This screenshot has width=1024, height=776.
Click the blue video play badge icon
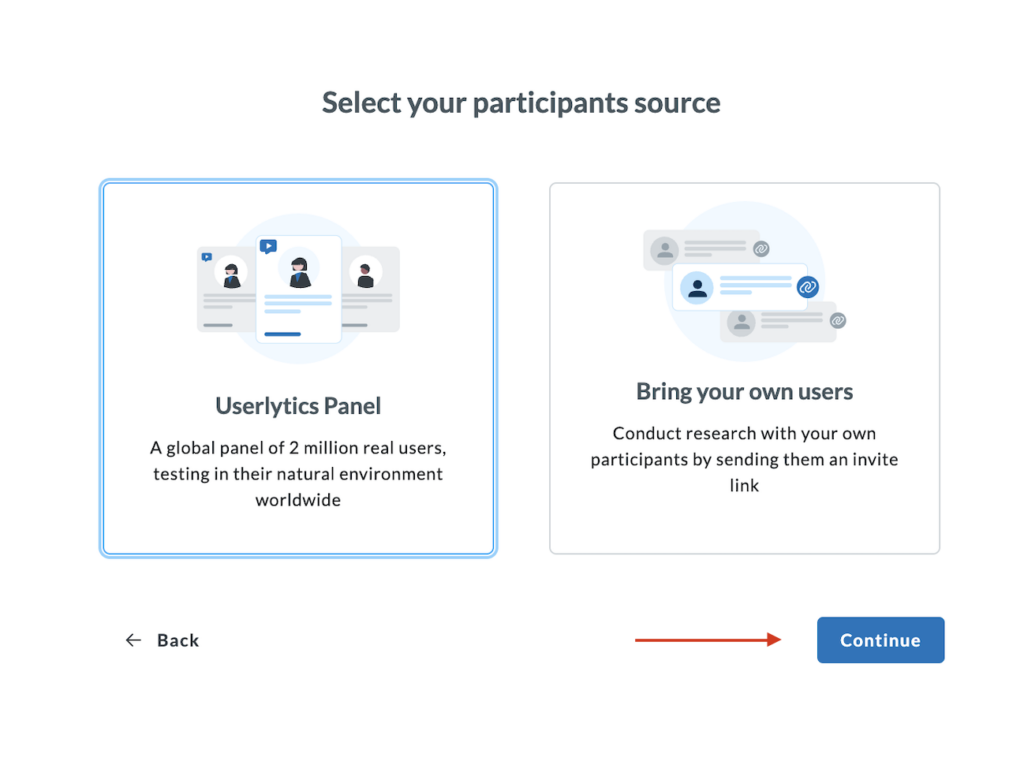coord(267,246)
